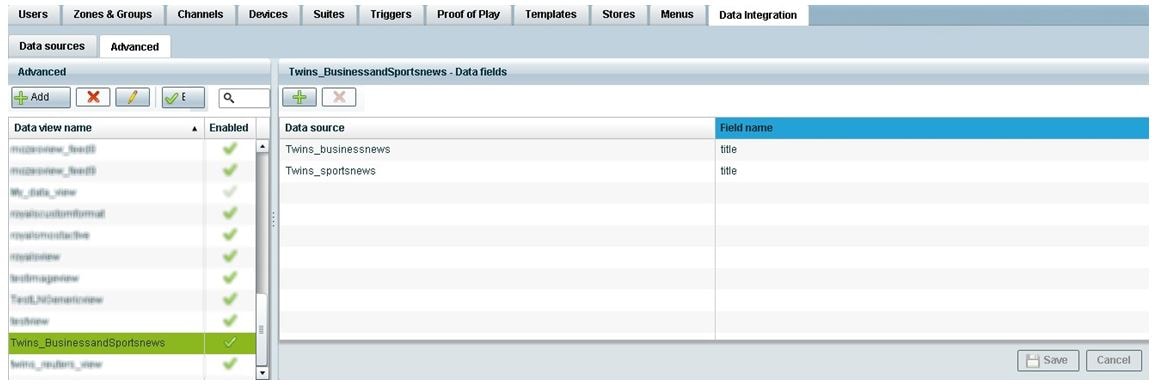Open the Suites tab
This screenshot has width=1157, height=389.
coord(329,15)
